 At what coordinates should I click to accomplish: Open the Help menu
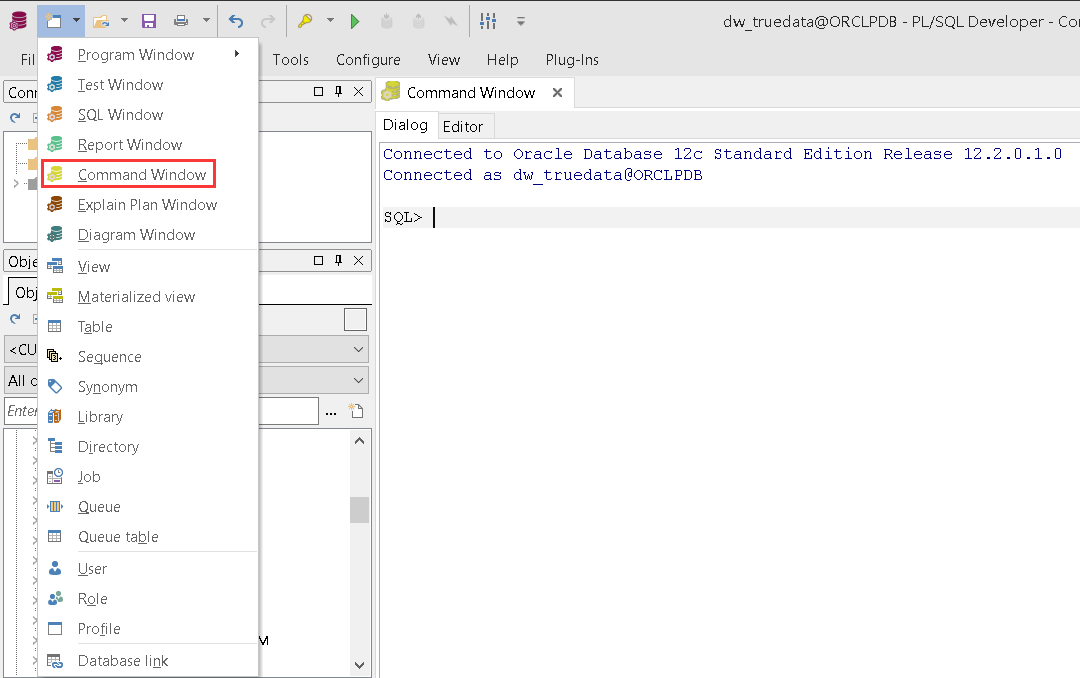pyautogui.click(x=502, y=60)
